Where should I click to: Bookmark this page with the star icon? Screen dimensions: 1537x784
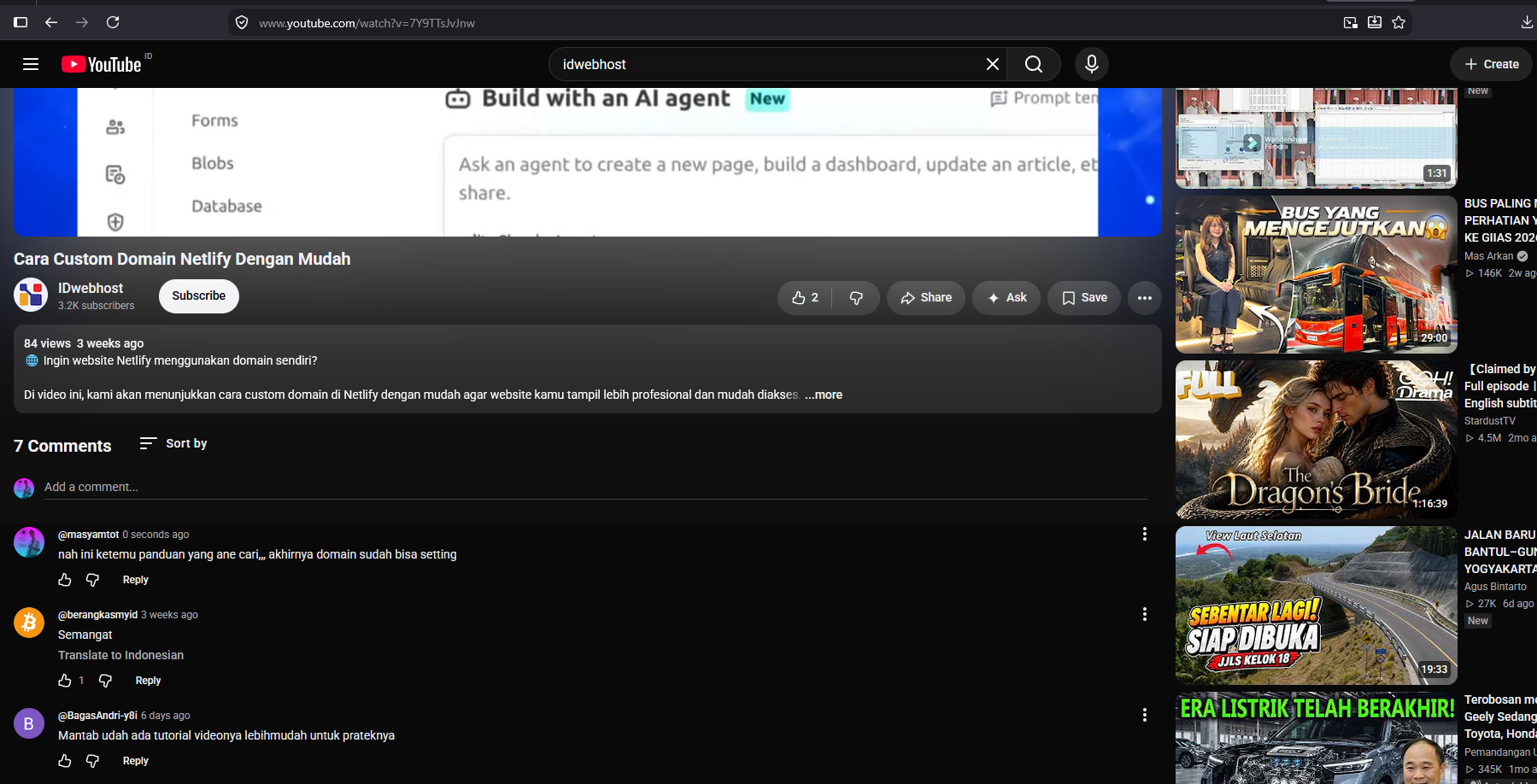pyautogui.click(x=1399, y=22)
